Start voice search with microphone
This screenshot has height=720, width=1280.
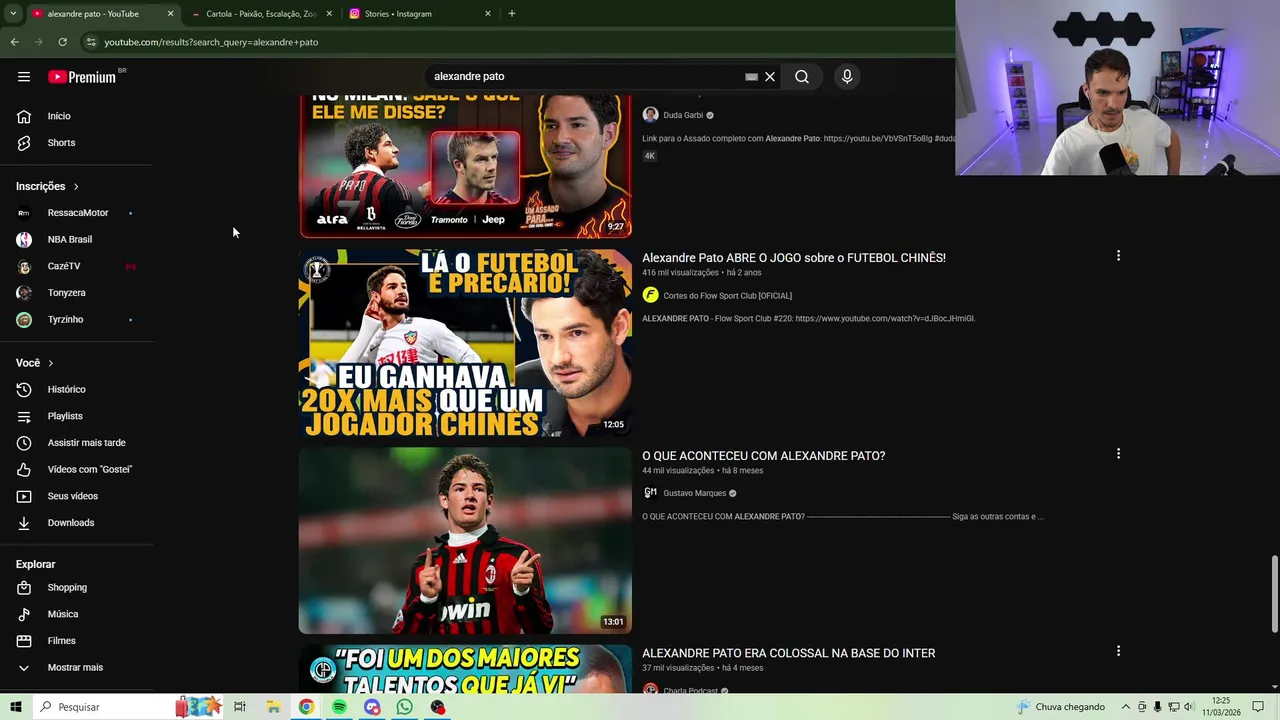pyautogui.click(x=847, y=77)
